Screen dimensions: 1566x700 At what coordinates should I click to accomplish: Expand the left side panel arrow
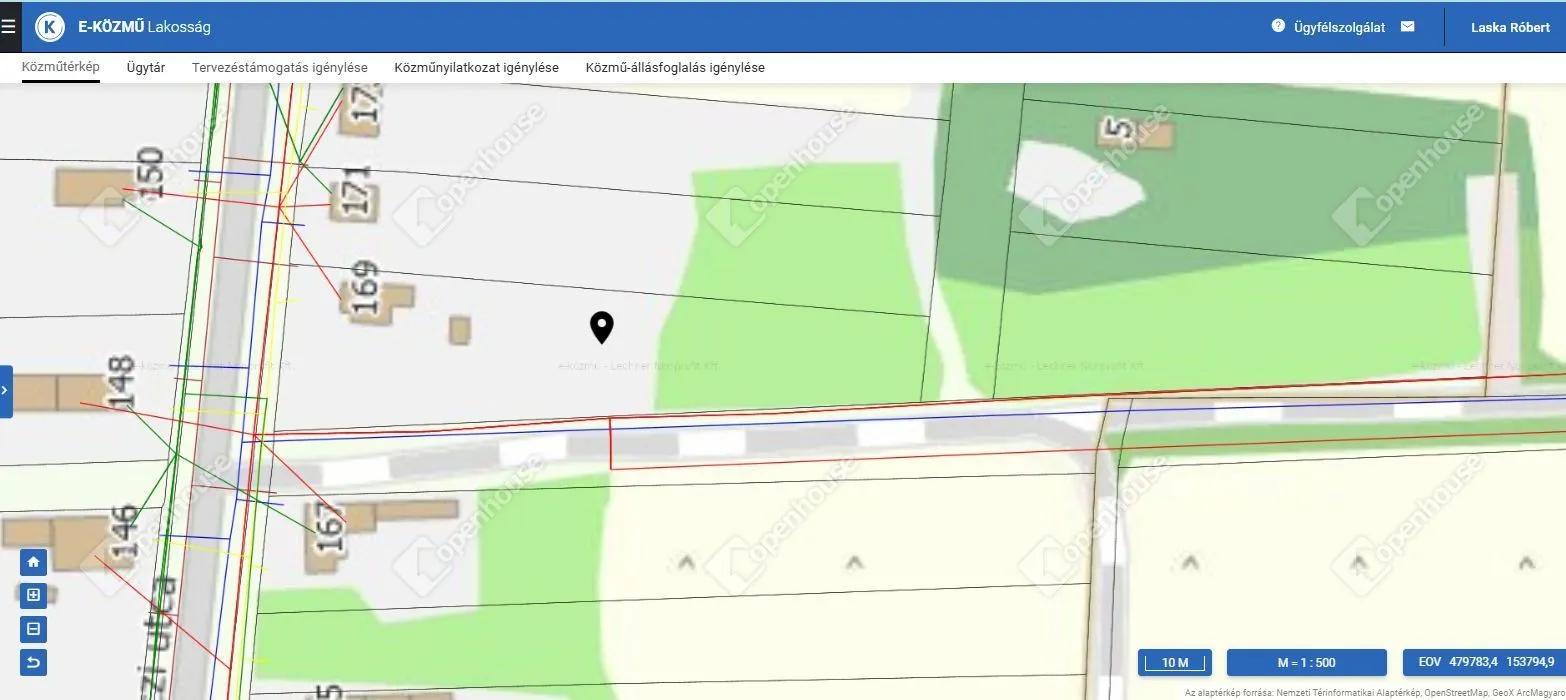[5, 391]
